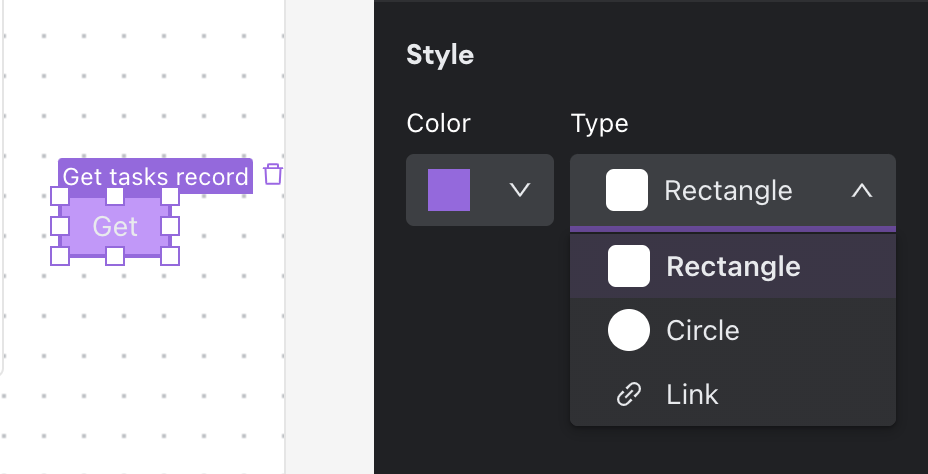Click the chain link icon in the Type list
This screenshot has height=474, width=928.
point(628,394)
